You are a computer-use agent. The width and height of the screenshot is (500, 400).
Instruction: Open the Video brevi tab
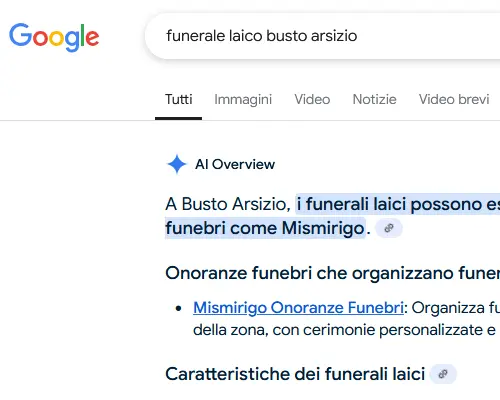(454, 99)
